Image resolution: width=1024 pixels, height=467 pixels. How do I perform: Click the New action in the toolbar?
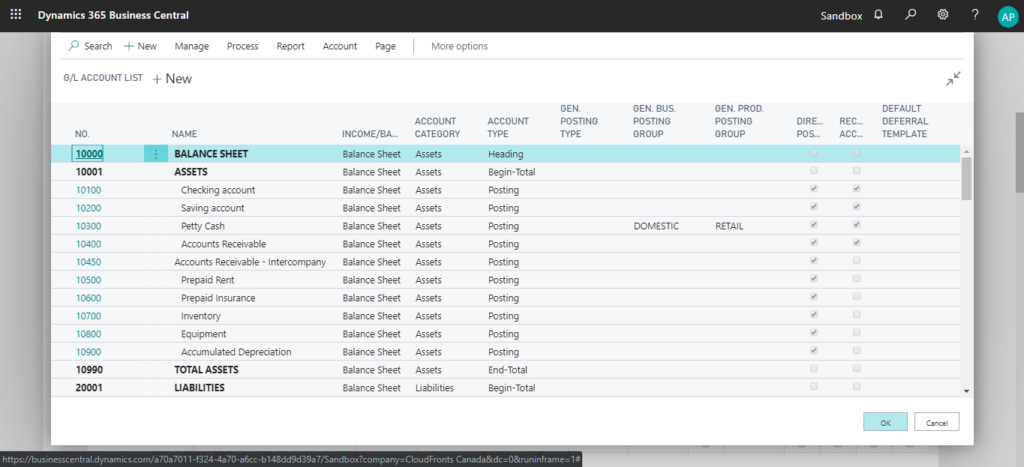(x=140, y=46)
